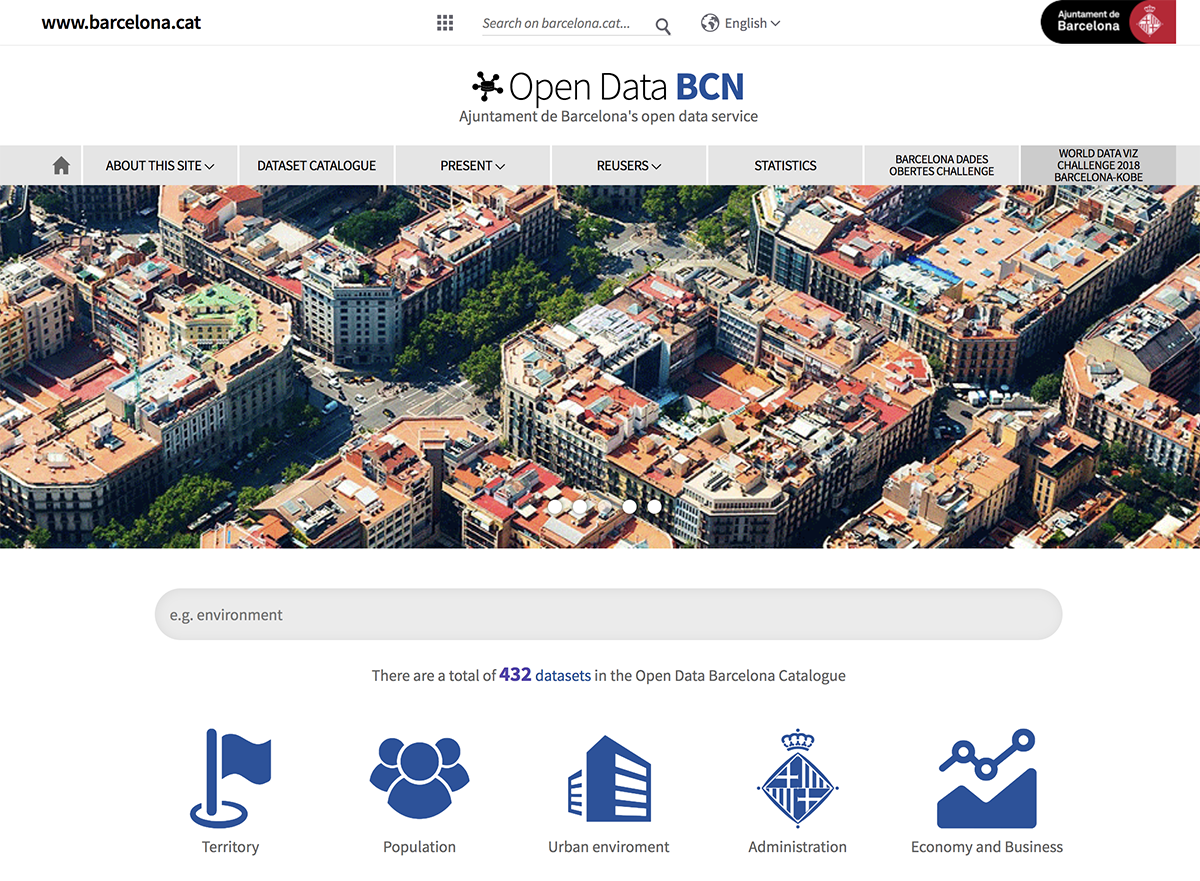
Task: Expand the About This Site menu
Action: (160, 166)
